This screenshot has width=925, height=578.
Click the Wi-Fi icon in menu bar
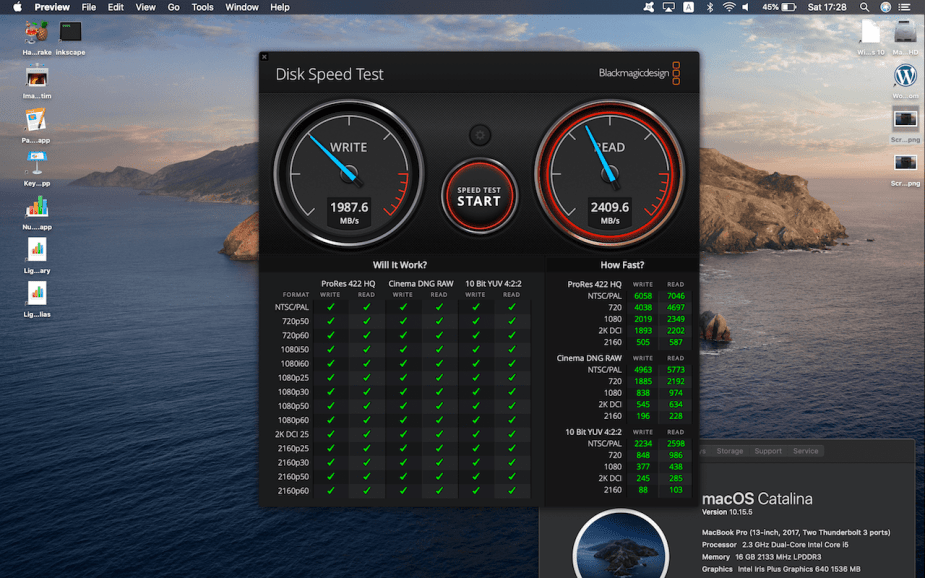click(729, 7)
